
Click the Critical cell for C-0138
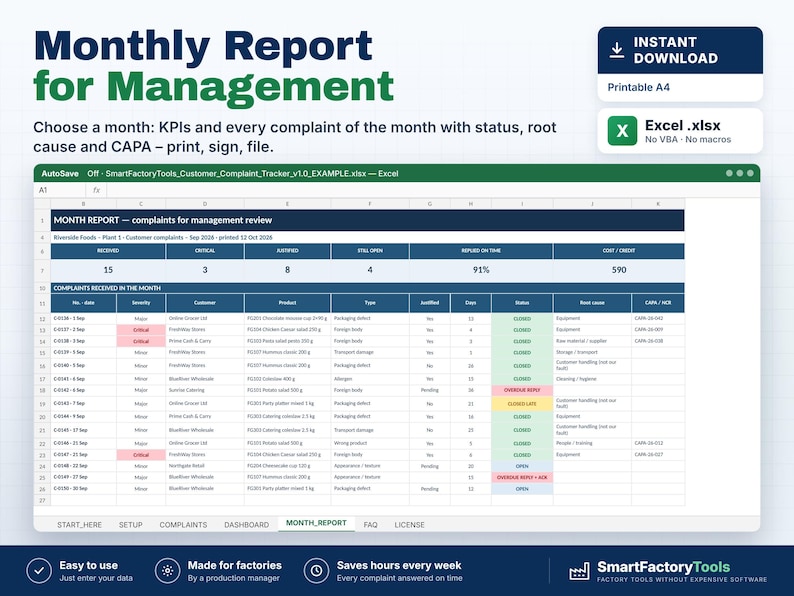[x=141, y=341]
